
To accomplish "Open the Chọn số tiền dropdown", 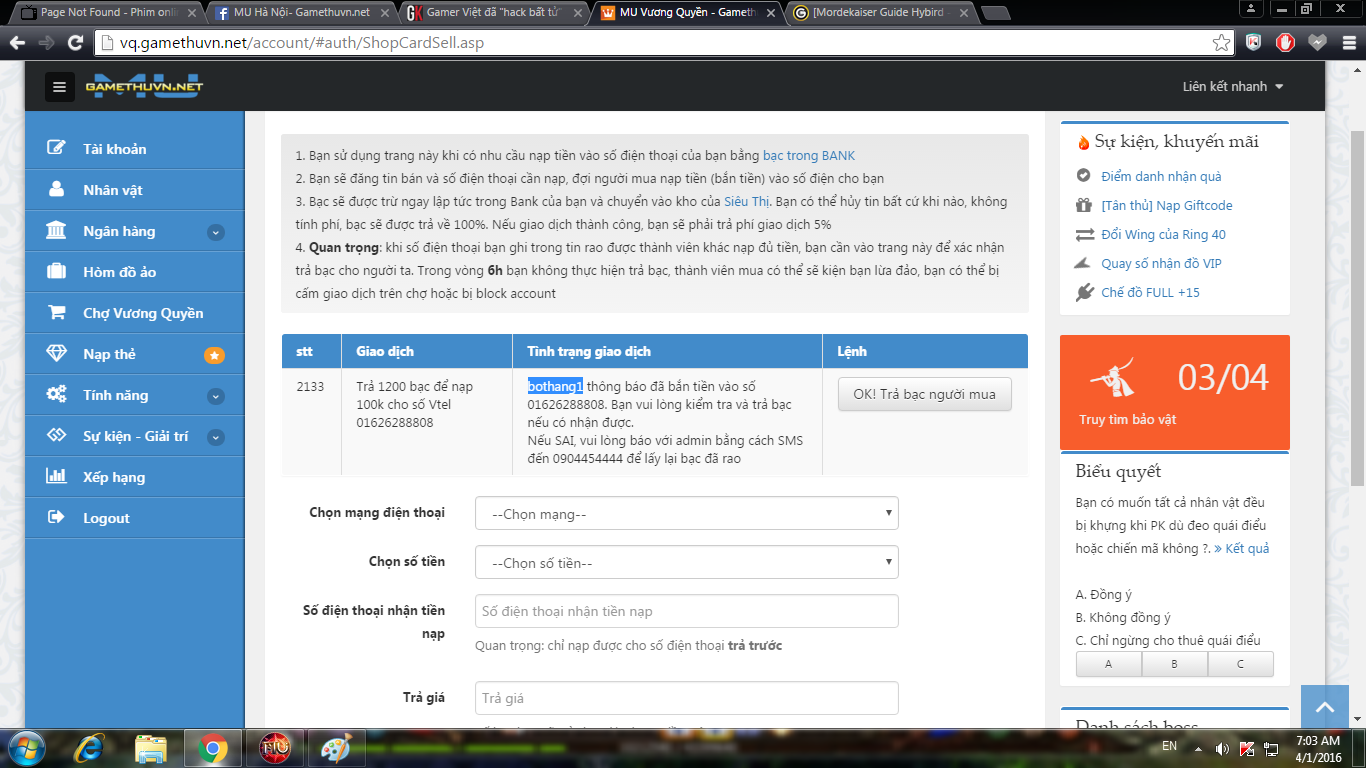I will point(686,563).
